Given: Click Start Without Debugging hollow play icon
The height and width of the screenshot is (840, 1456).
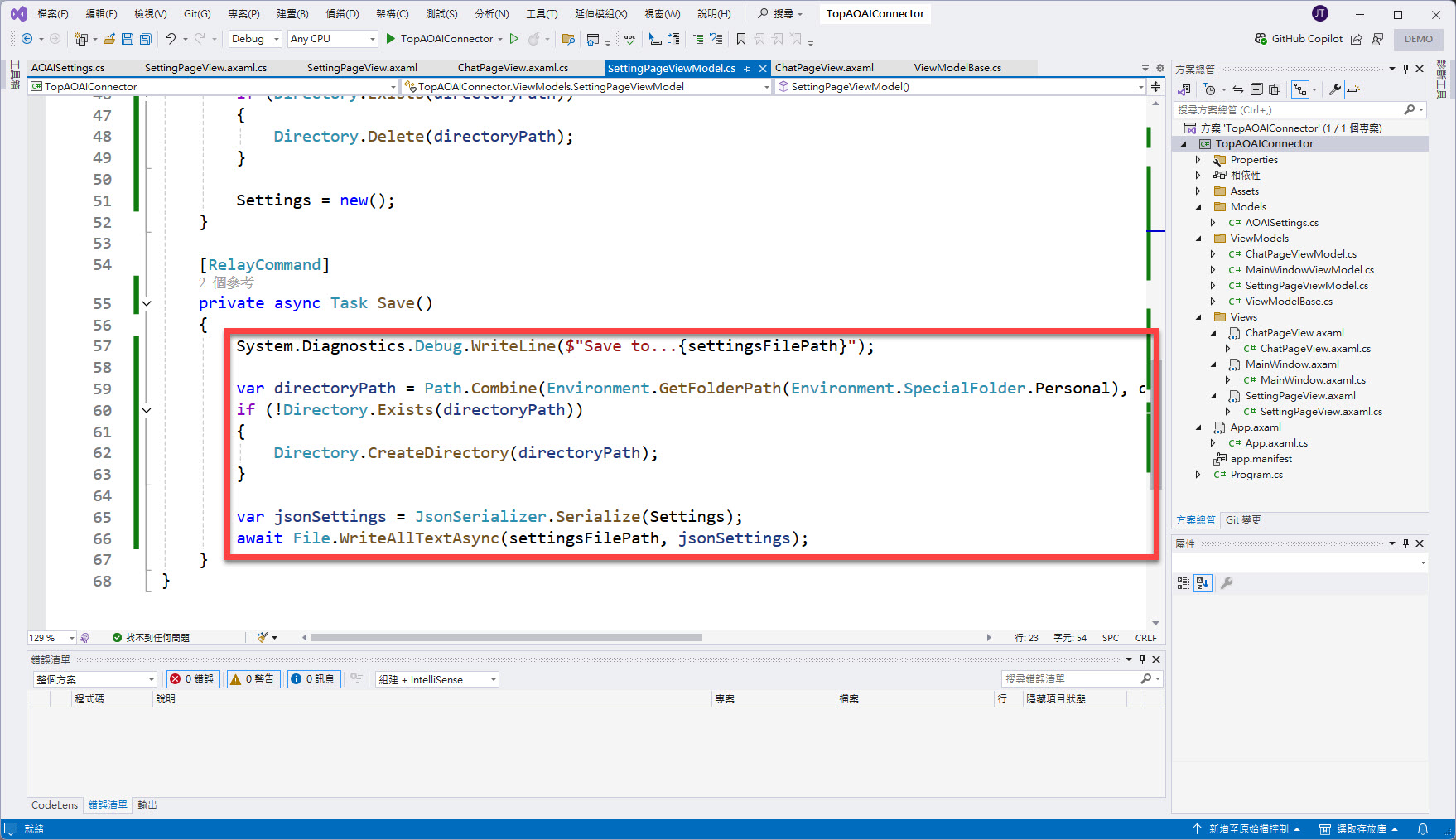Looking at the screenshot, I should 514,39.
